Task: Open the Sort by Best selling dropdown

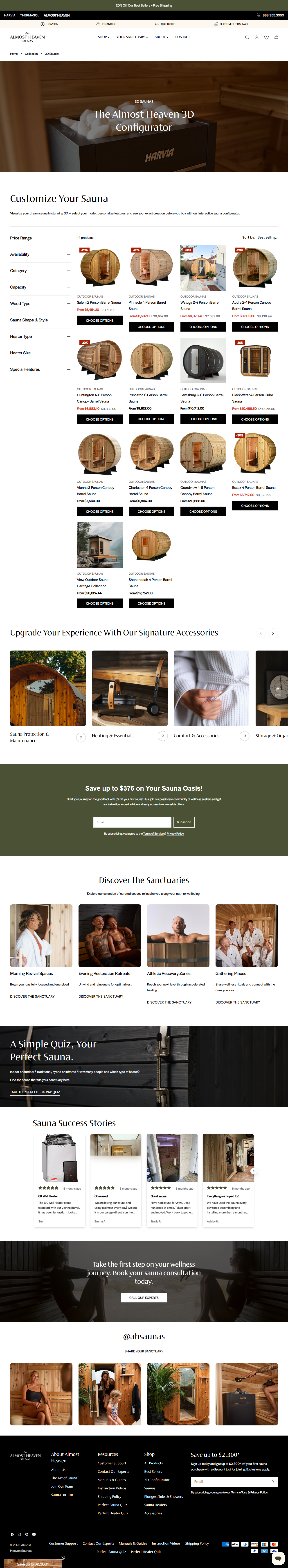Action: pyautogui.click(x=267, y=237)
